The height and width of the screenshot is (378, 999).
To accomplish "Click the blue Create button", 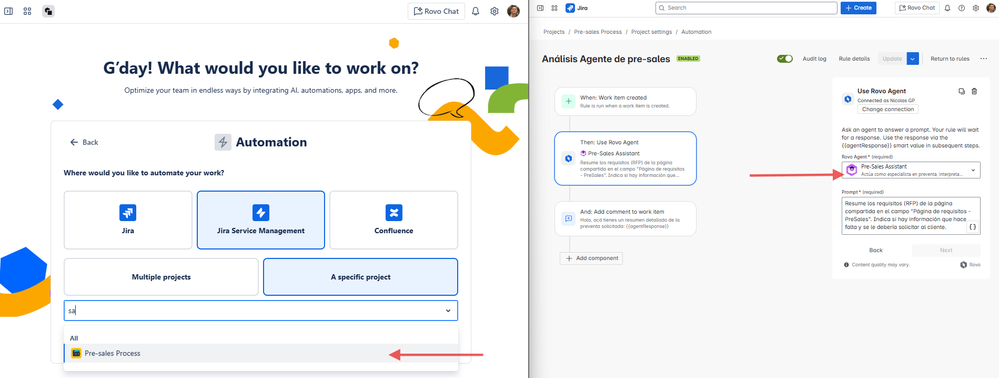I will point(858,8).
